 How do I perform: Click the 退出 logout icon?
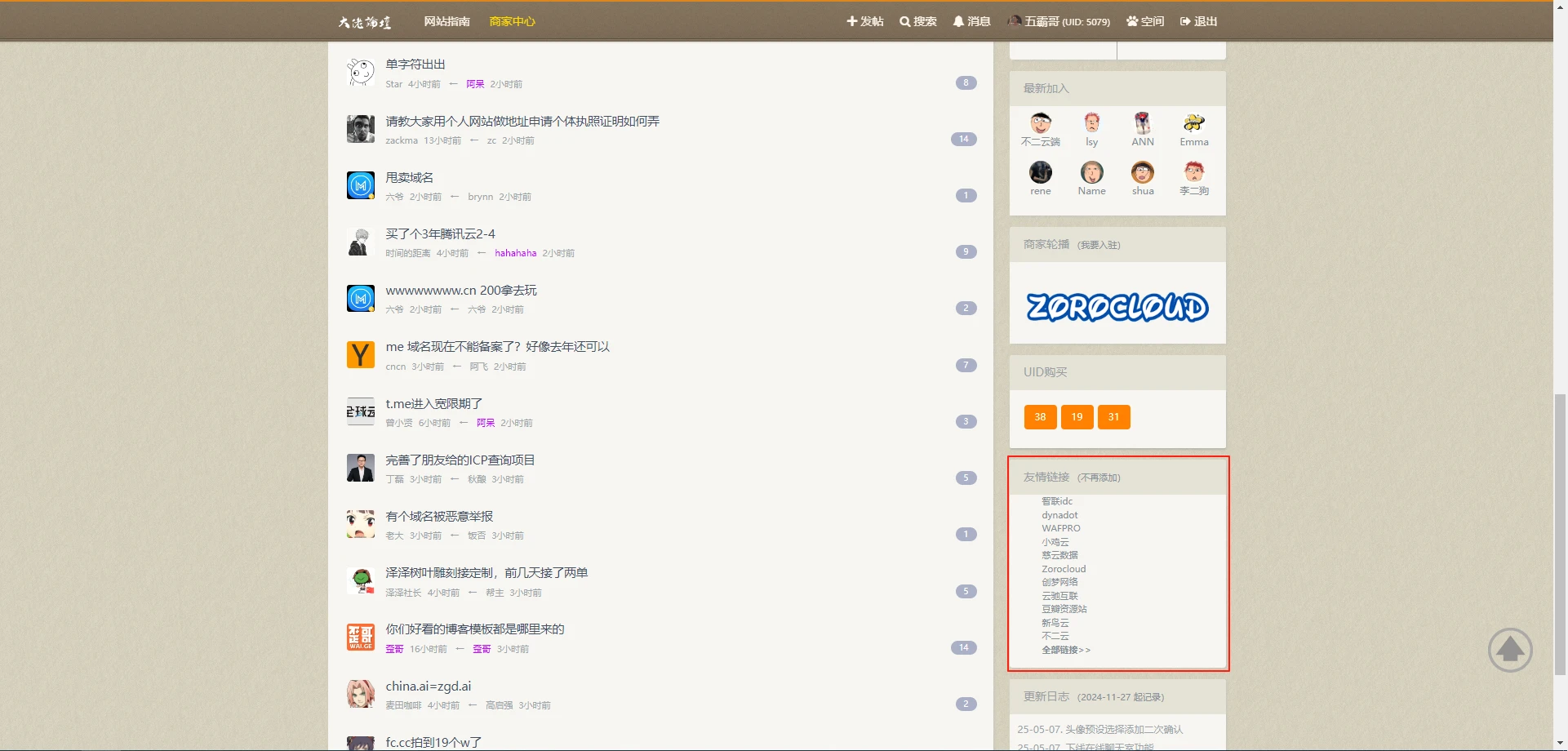1185,21
